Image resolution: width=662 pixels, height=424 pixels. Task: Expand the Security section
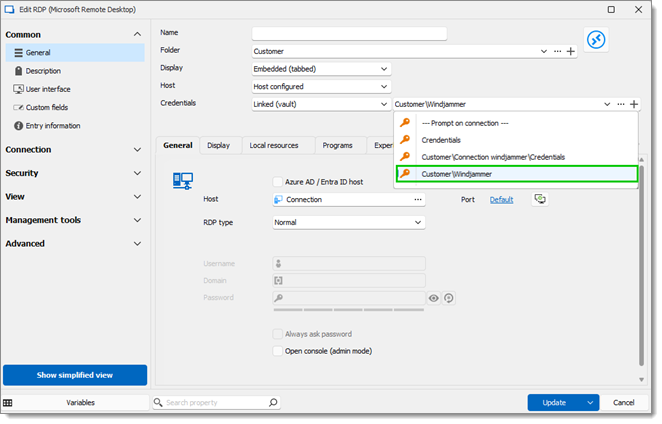(73, 173)
